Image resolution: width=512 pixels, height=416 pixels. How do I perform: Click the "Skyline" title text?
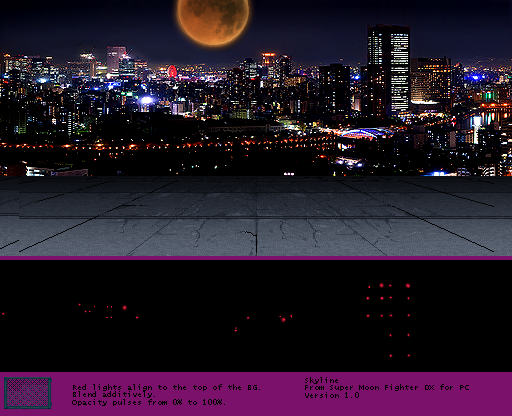(x=321, y=380)
